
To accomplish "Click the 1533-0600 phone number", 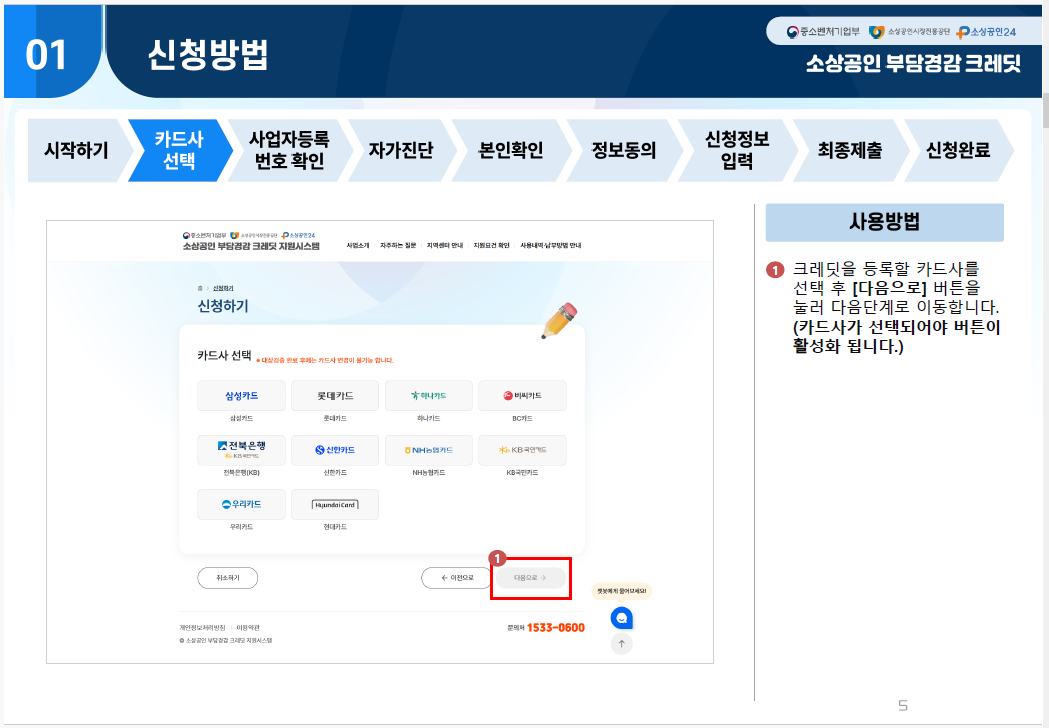I will coord(555,628).
